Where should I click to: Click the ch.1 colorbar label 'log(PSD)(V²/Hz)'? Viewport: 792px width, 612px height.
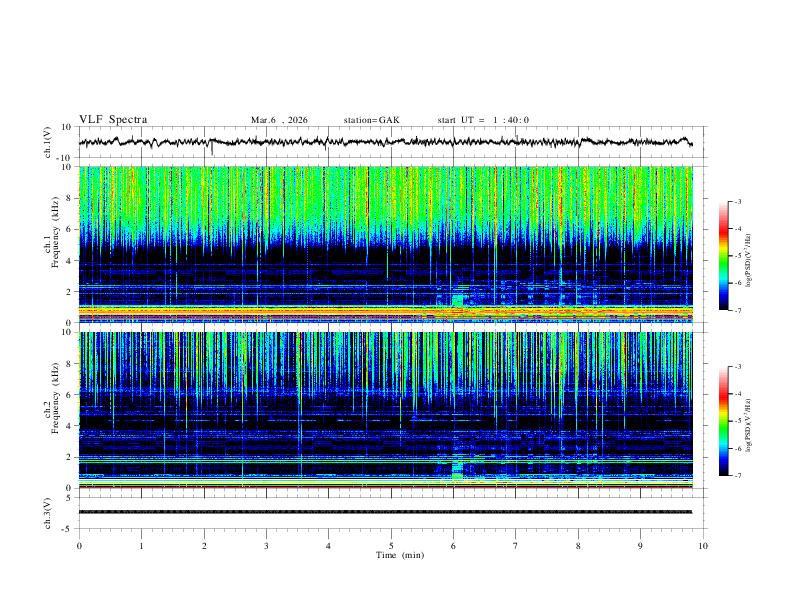pos(749,260)
